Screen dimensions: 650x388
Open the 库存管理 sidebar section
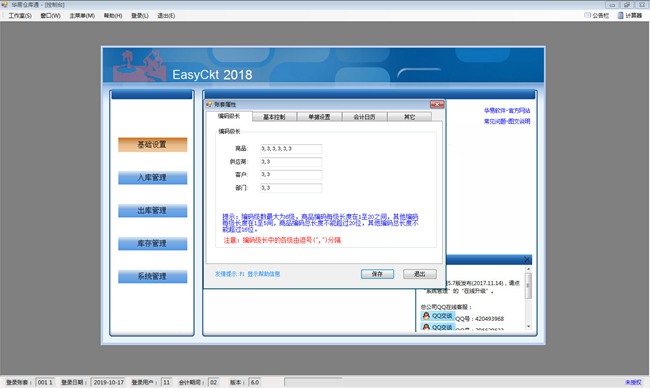click(152, 243)
